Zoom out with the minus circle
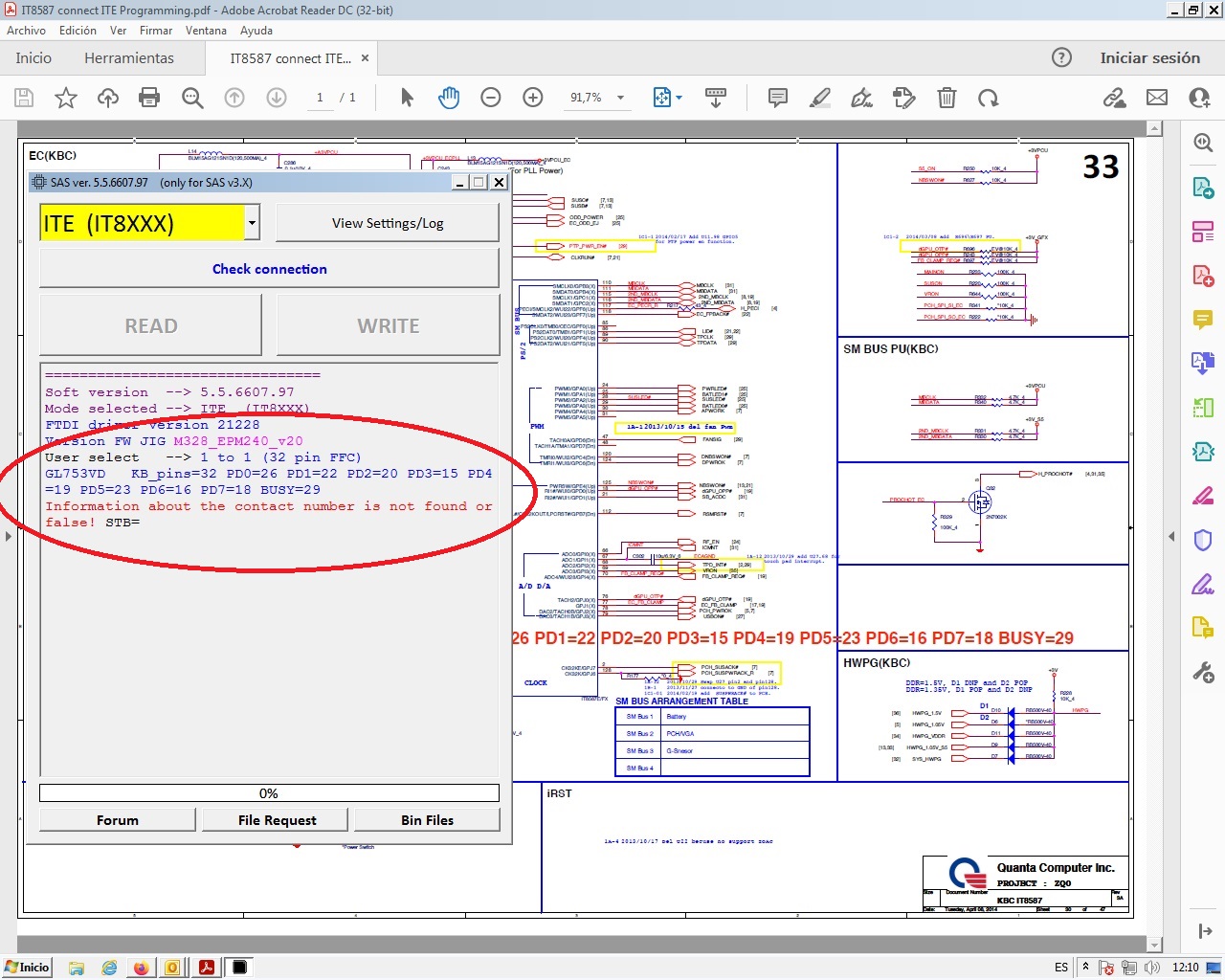 (x=491, y=98)
